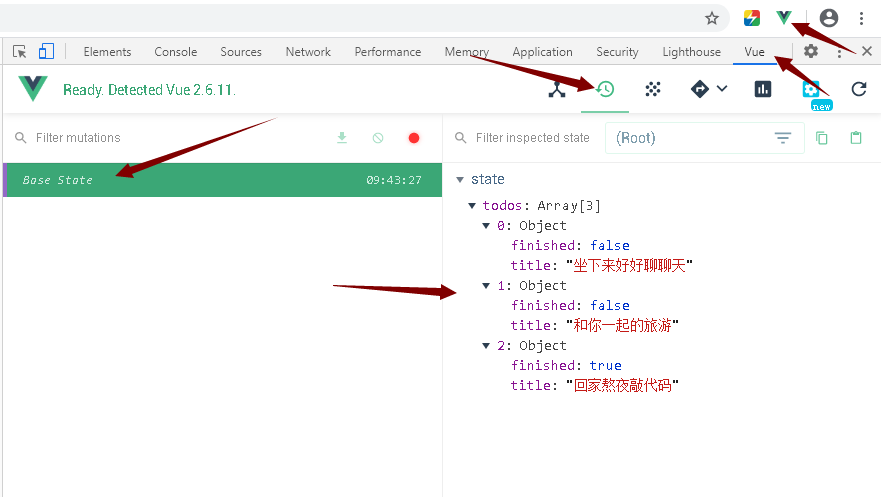
Task: Switch to the Memory tab
Action: click(x=466, y=52)
